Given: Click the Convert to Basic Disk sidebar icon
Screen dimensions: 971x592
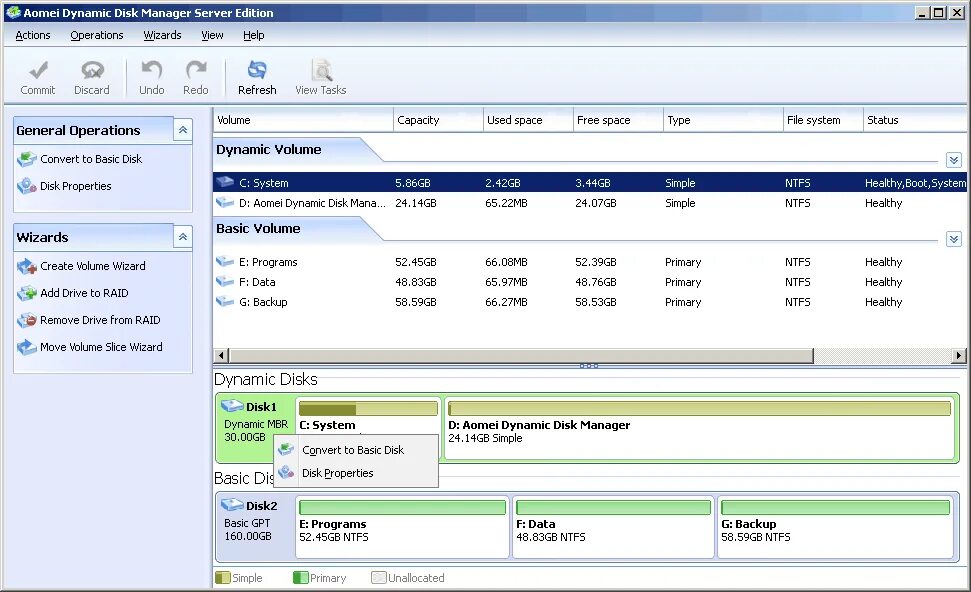Looking at the screenshot, I should pos(27,159).
